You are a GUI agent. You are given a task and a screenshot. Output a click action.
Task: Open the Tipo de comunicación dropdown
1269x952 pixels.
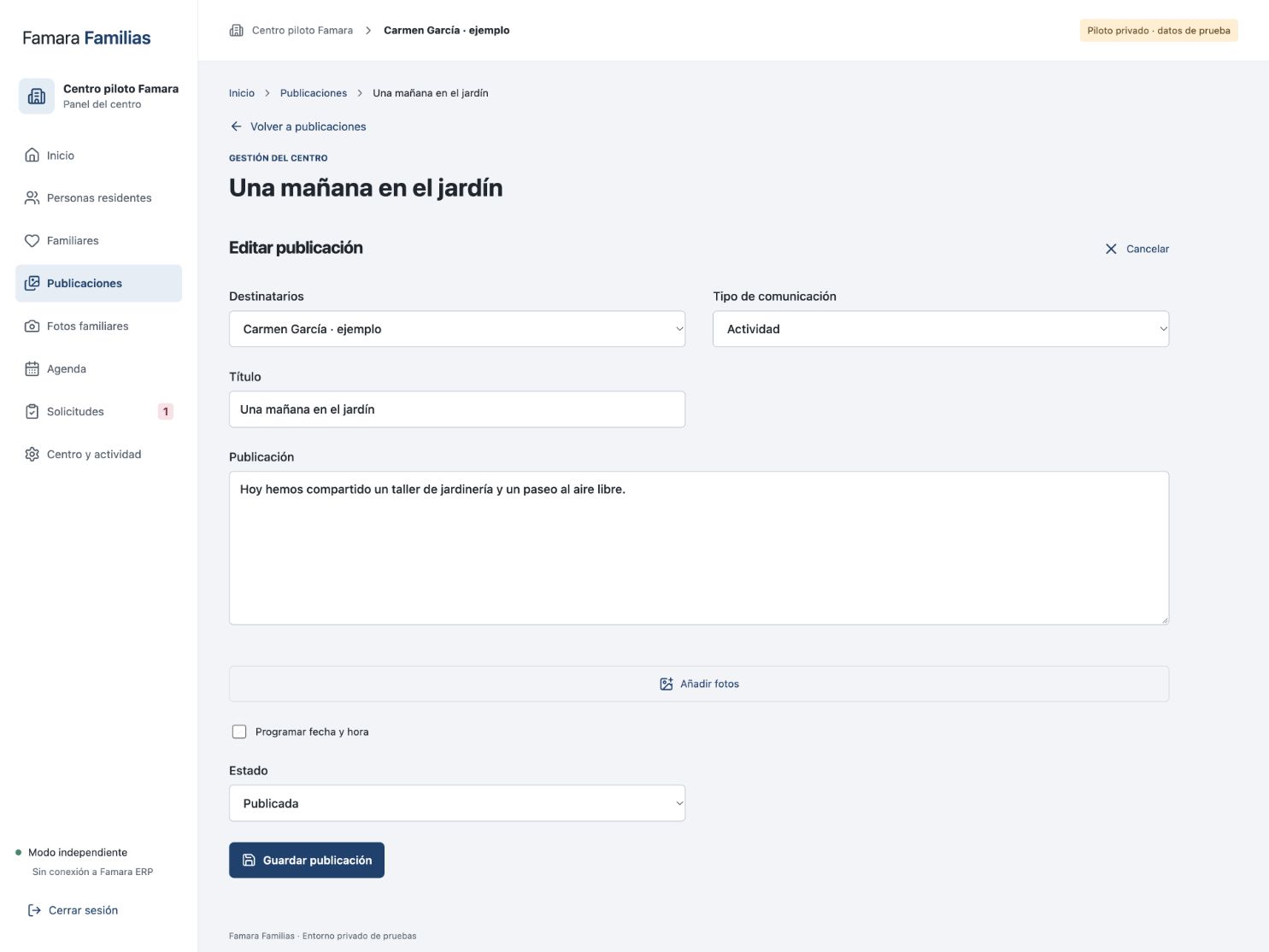point(941,329)
